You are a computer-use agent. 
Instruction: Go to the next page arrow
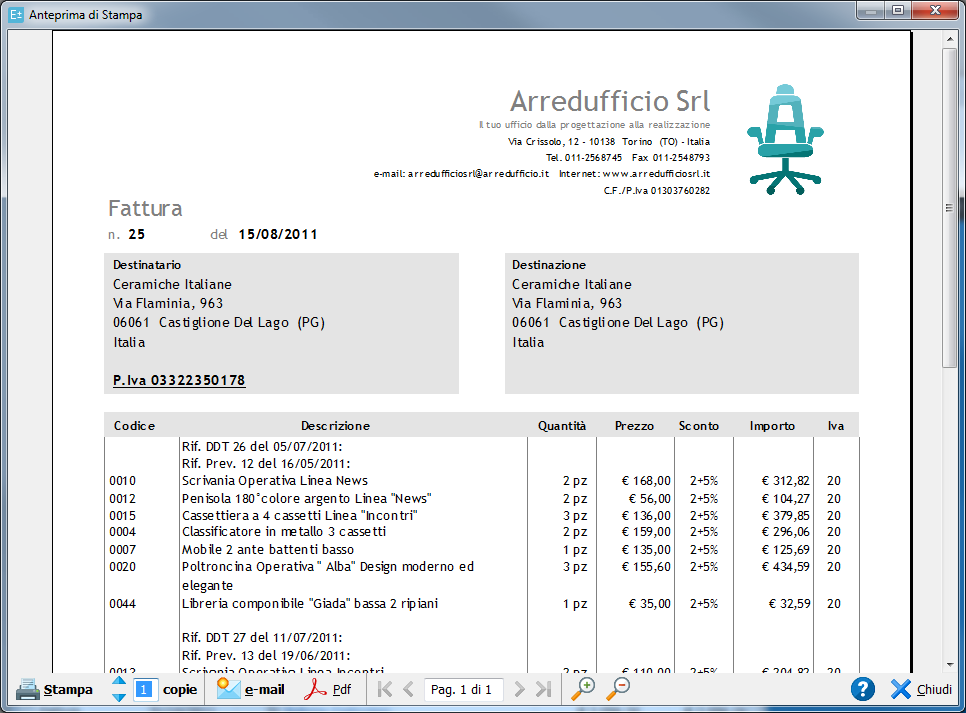tap(519, 689)
